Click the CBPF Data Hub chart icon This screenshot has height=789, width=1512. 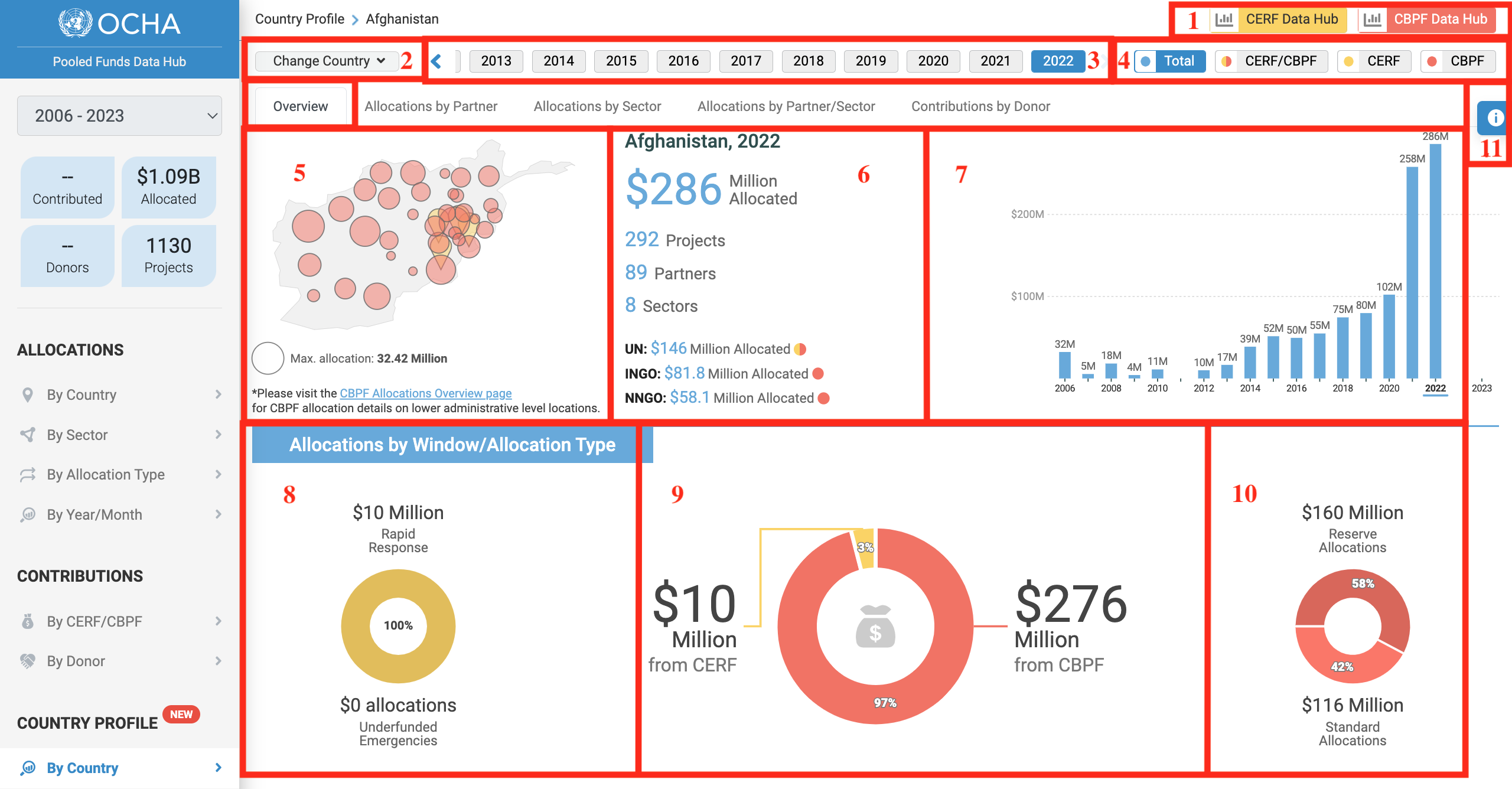pyautogui.click(x=1373, y=19)
